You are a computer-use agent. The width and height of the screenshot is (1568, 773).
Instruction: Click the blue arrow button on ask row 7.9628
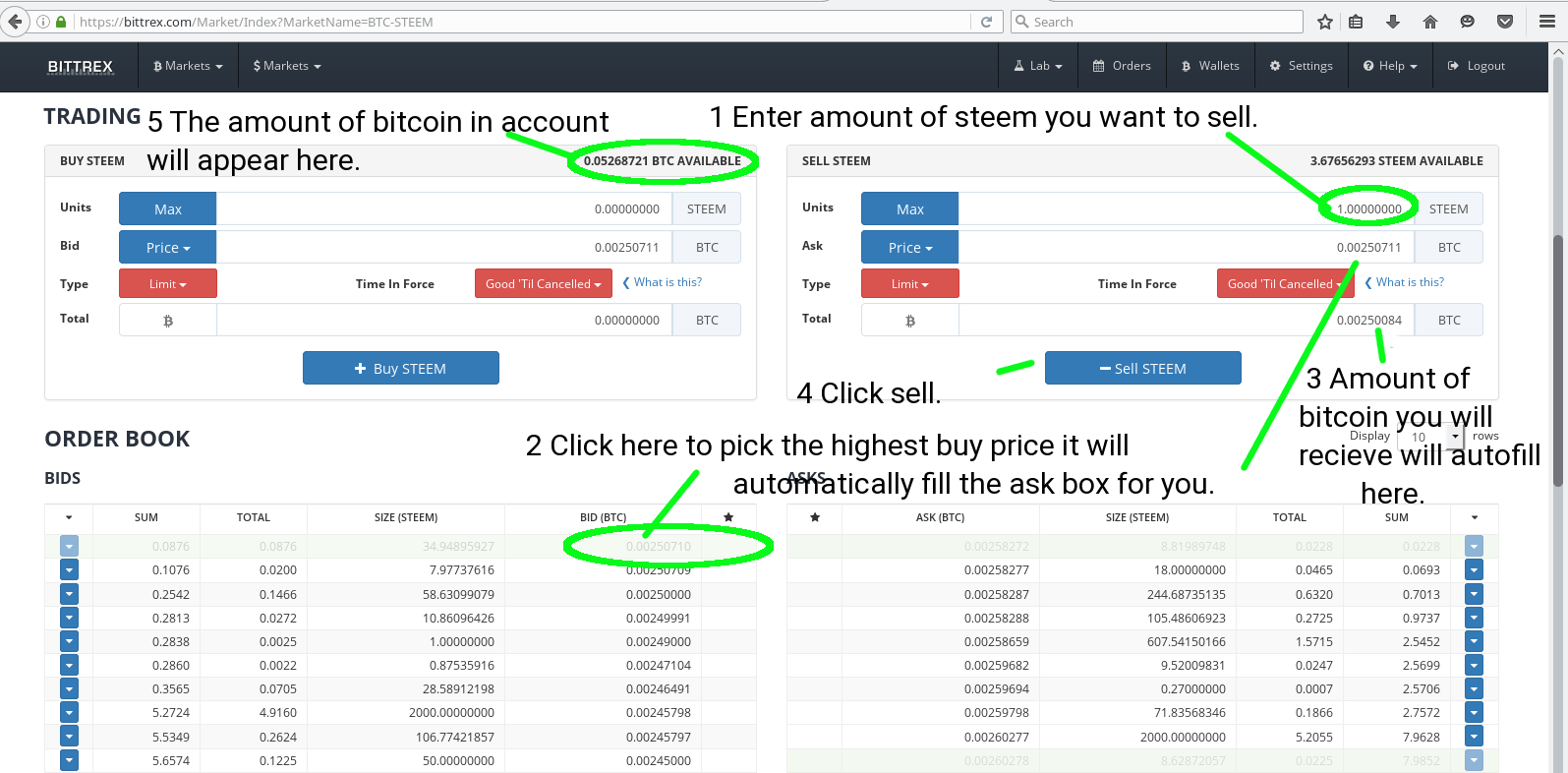1474,737
